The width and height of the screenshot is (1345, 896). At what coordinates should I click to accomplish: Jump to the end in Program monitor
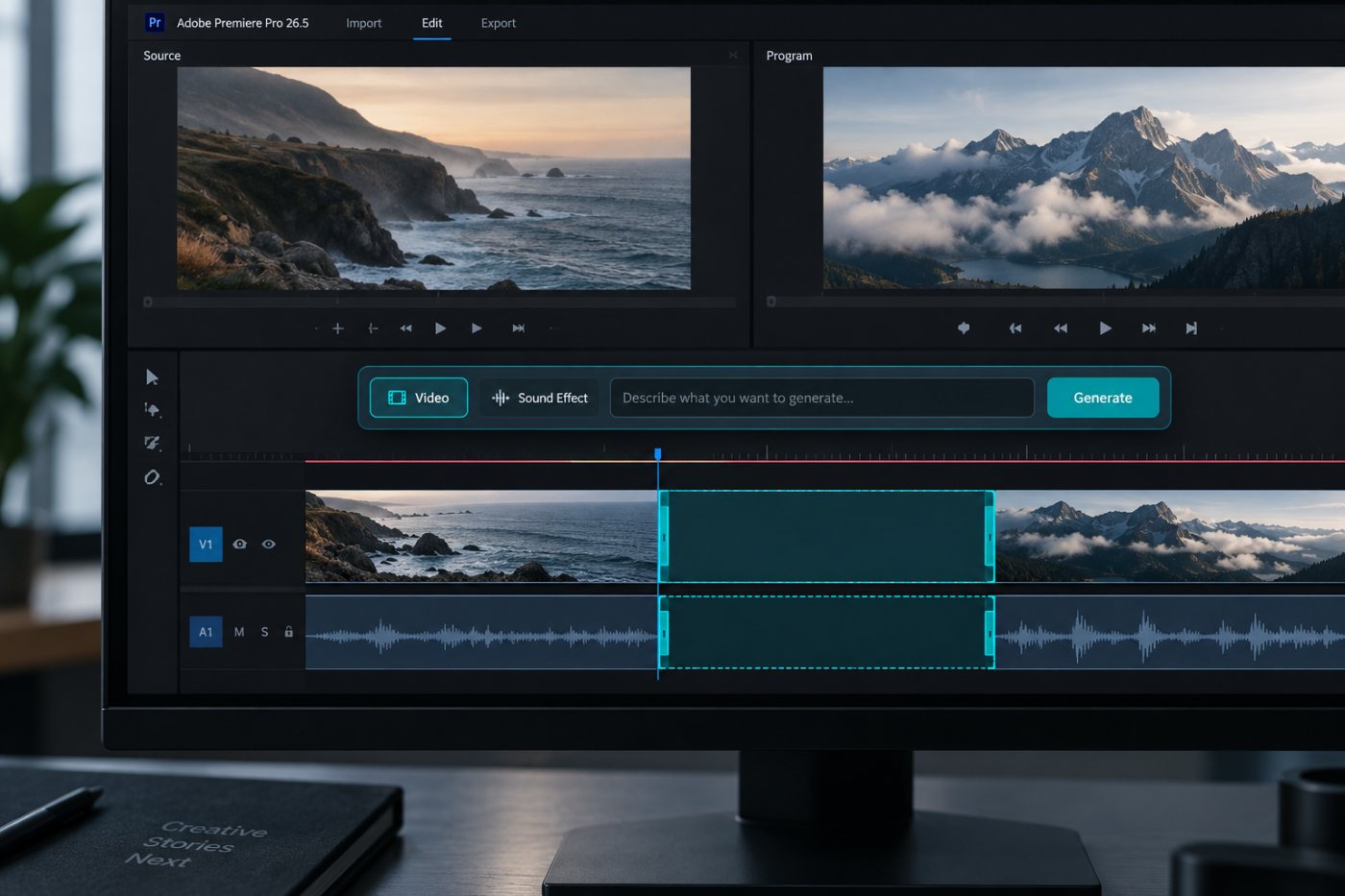[x=1191, y=328]
